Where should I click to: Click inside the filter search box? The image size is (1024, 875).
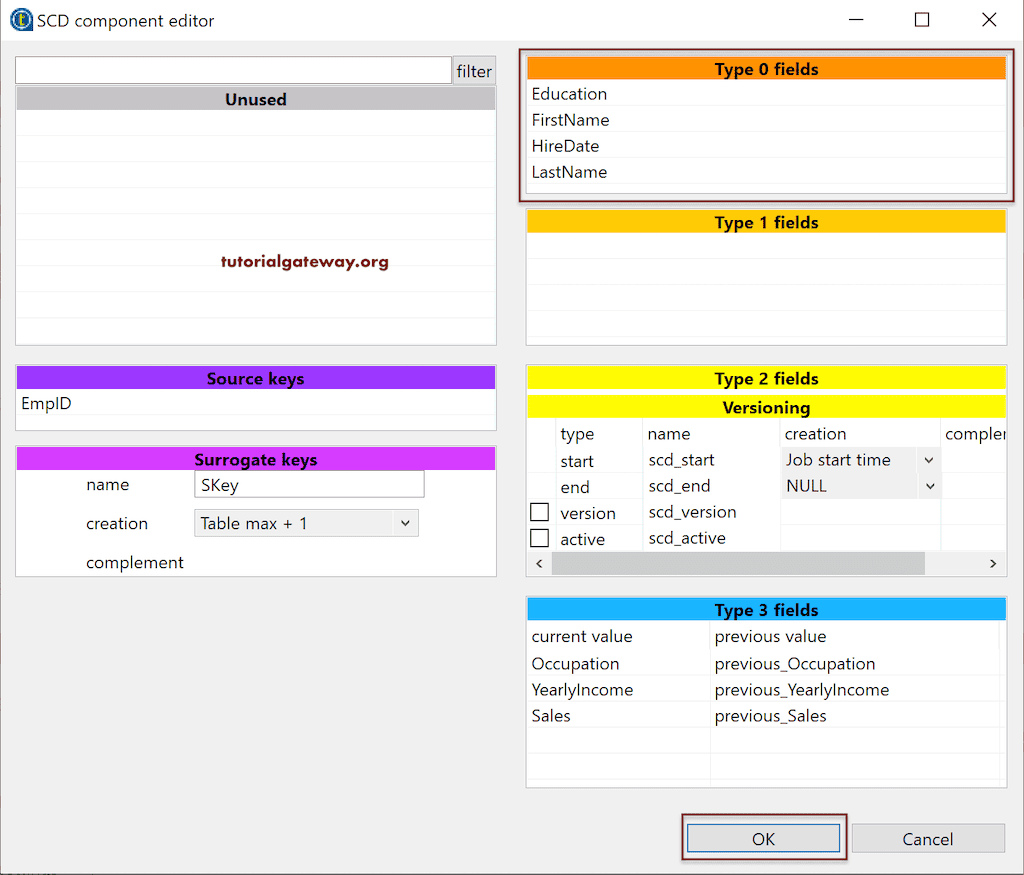[230, 70]
